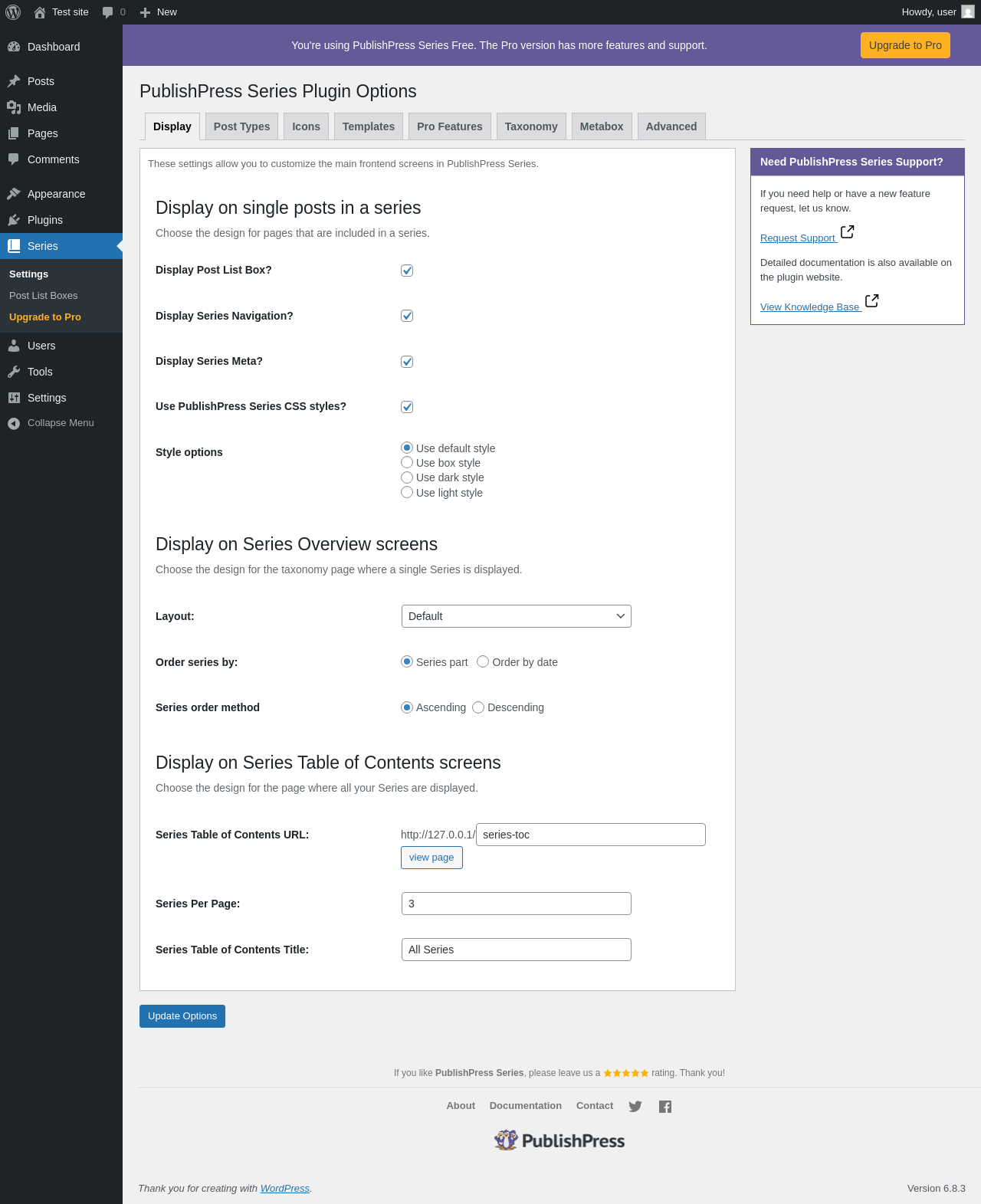Click the Dashboard gauge icon

[14, 47]
